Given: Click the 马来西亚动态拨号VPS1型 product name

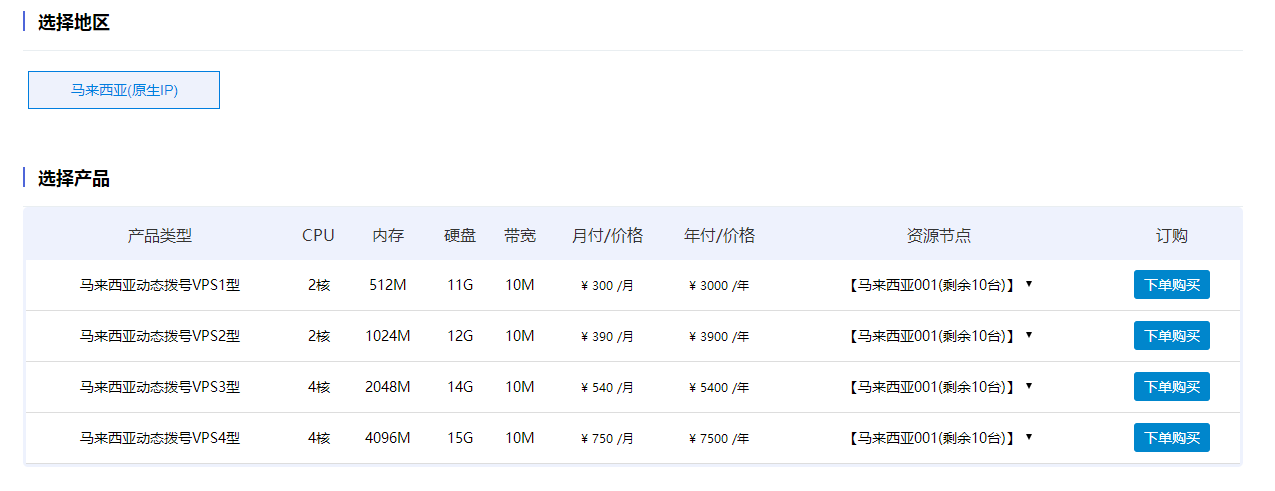Looking at the screenshot, I should tap(160, 285).
